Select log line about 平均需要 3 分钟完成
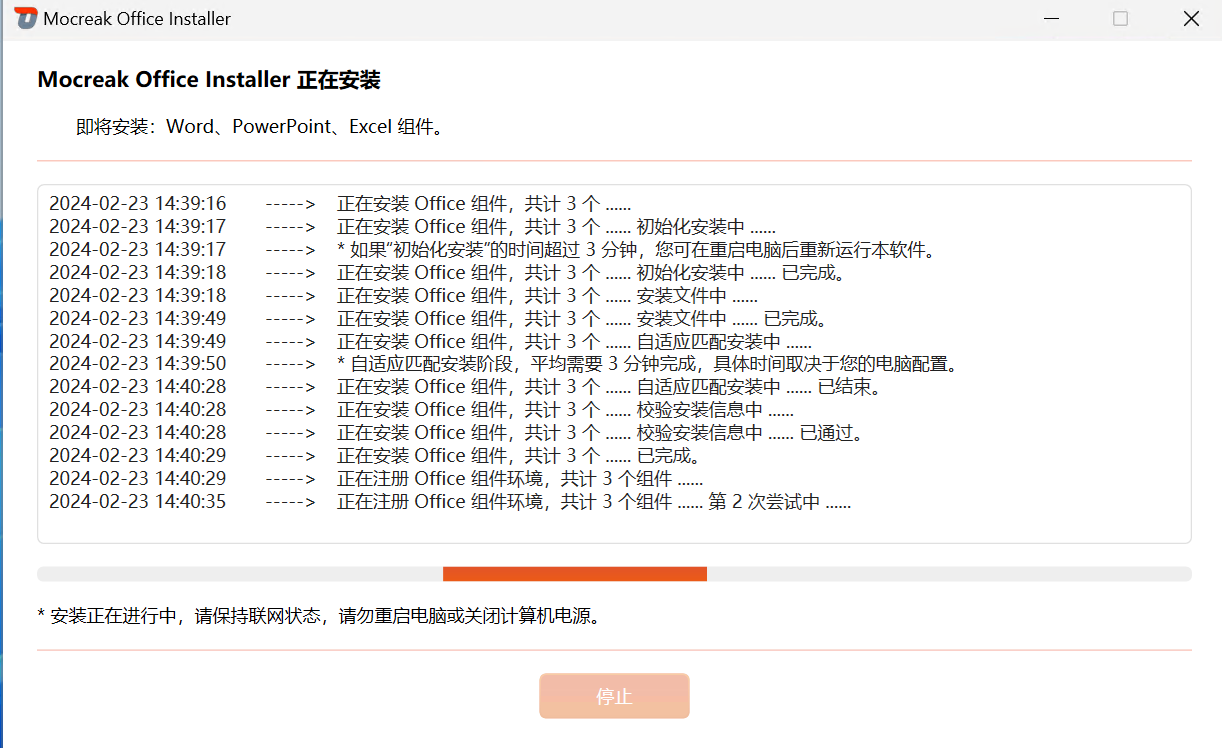Image resolution: width=1222 pixels, height=748 pixels. (506, 365)
